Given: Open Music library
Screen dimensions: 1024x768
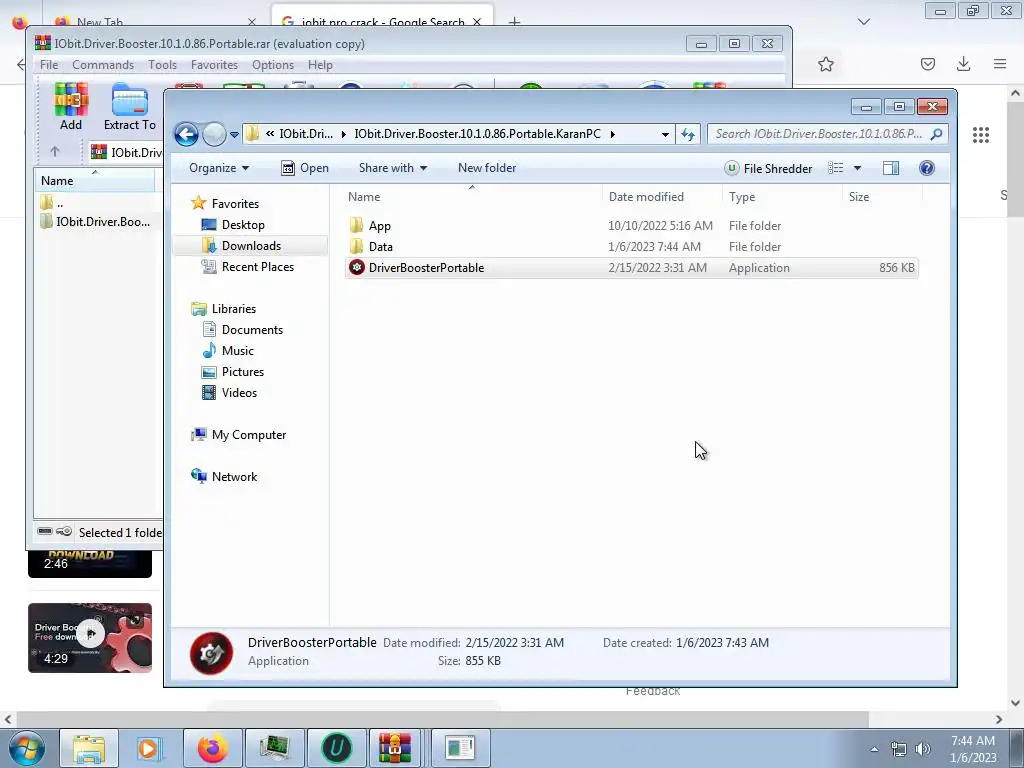Looking at the screenshot, I should pos(228,351).
